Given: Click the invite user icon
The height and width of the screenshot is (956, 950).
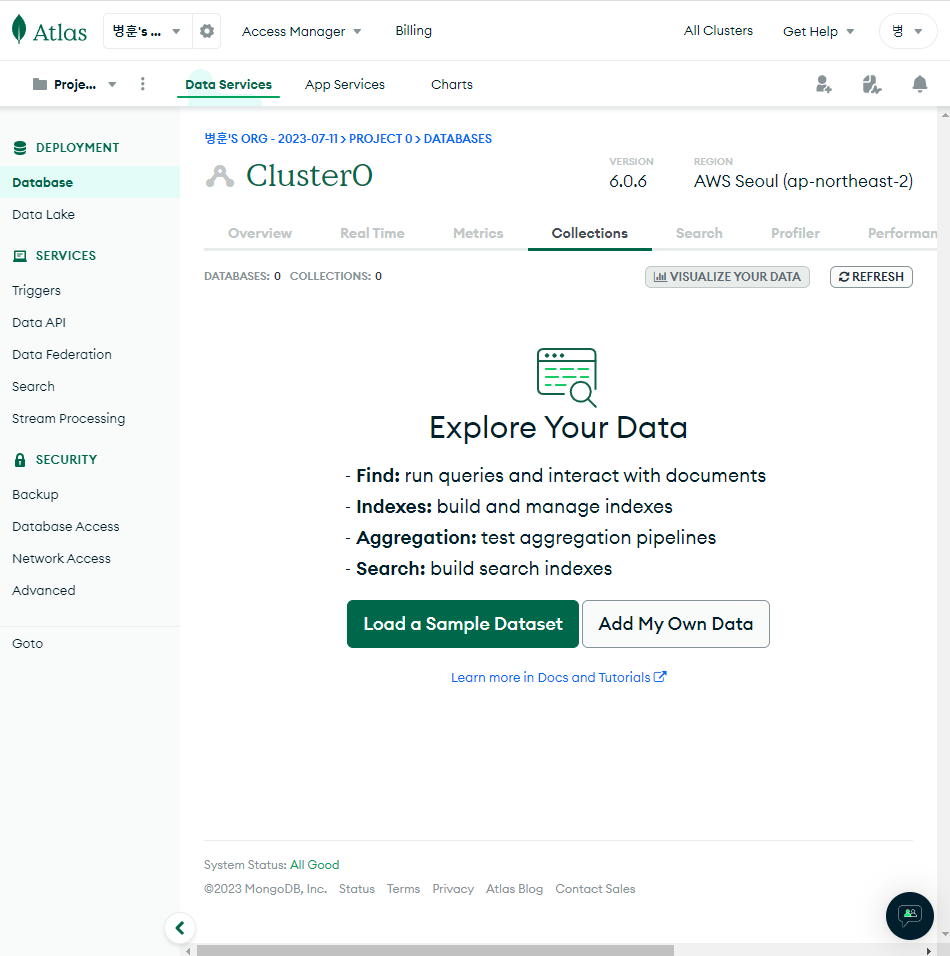Looking at the screenshot, I should click(x=824, y=84).
